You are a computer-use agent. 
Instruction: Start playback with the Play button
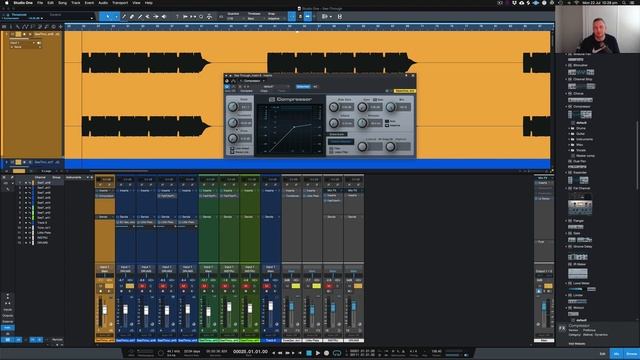(x=318, y=353)
